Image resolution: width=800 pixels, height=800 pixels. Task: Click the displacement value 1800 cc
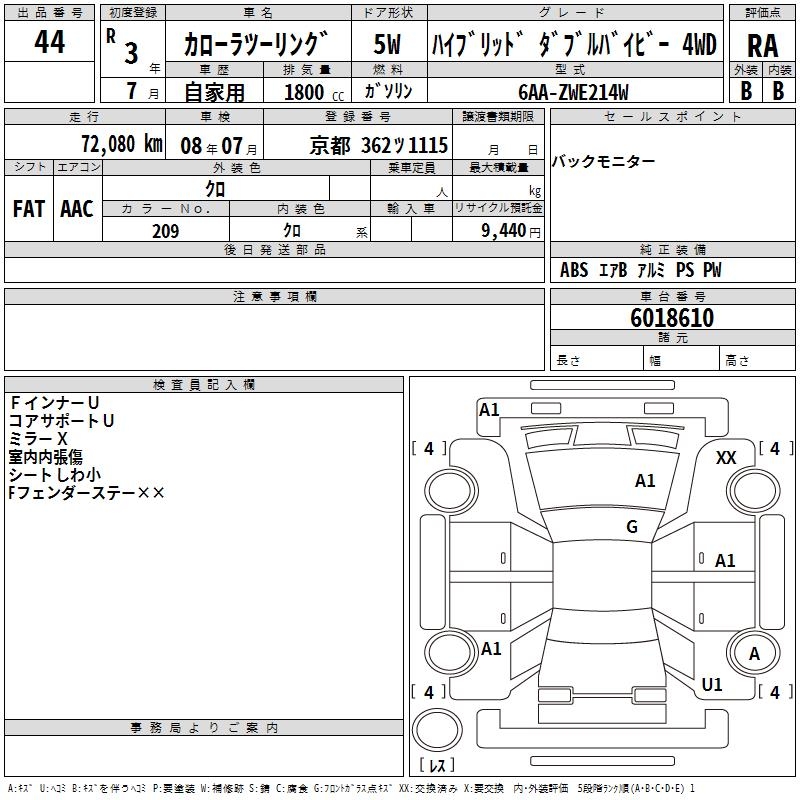[x=314, y=92]
